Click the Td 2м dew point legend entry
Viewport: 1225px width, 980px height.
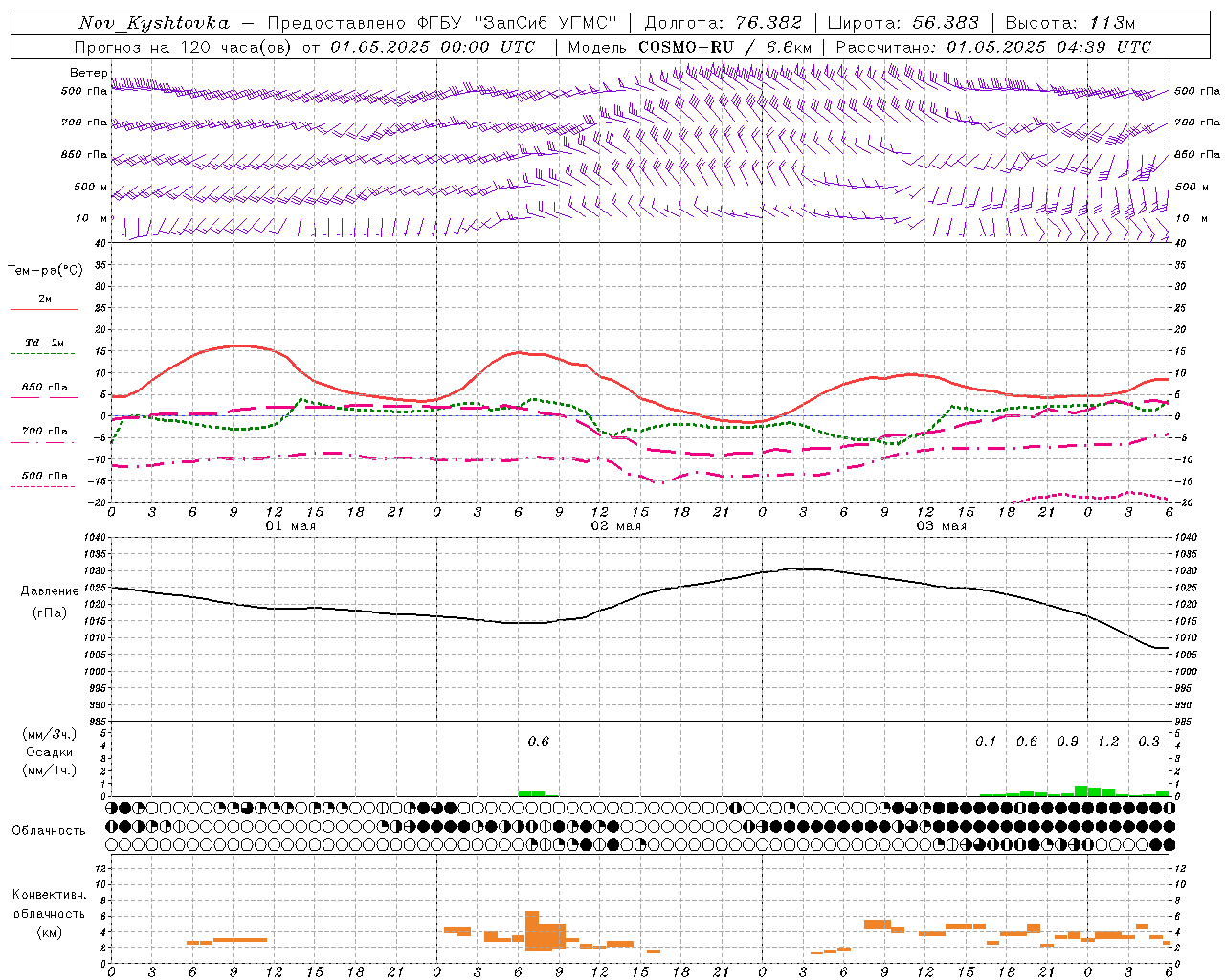45,343
